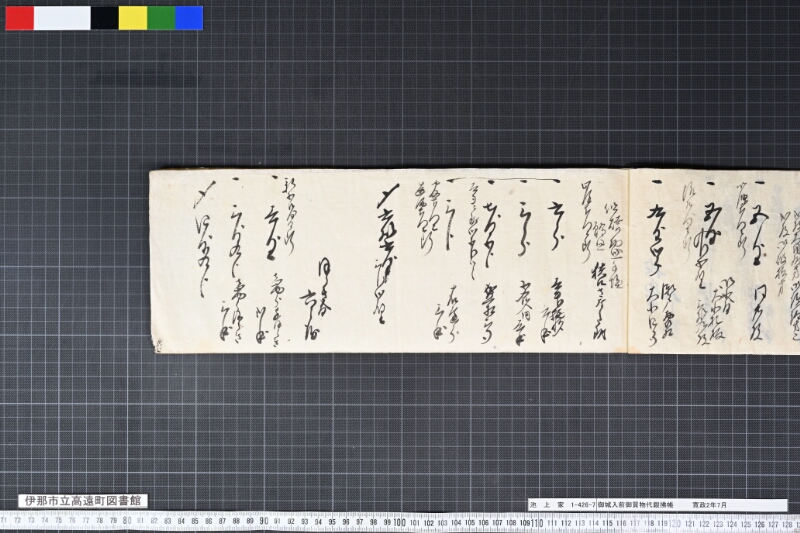Click the vertical fold seam of the manuscript
This screenshot has height=533, width=800.
coord(628,261)
